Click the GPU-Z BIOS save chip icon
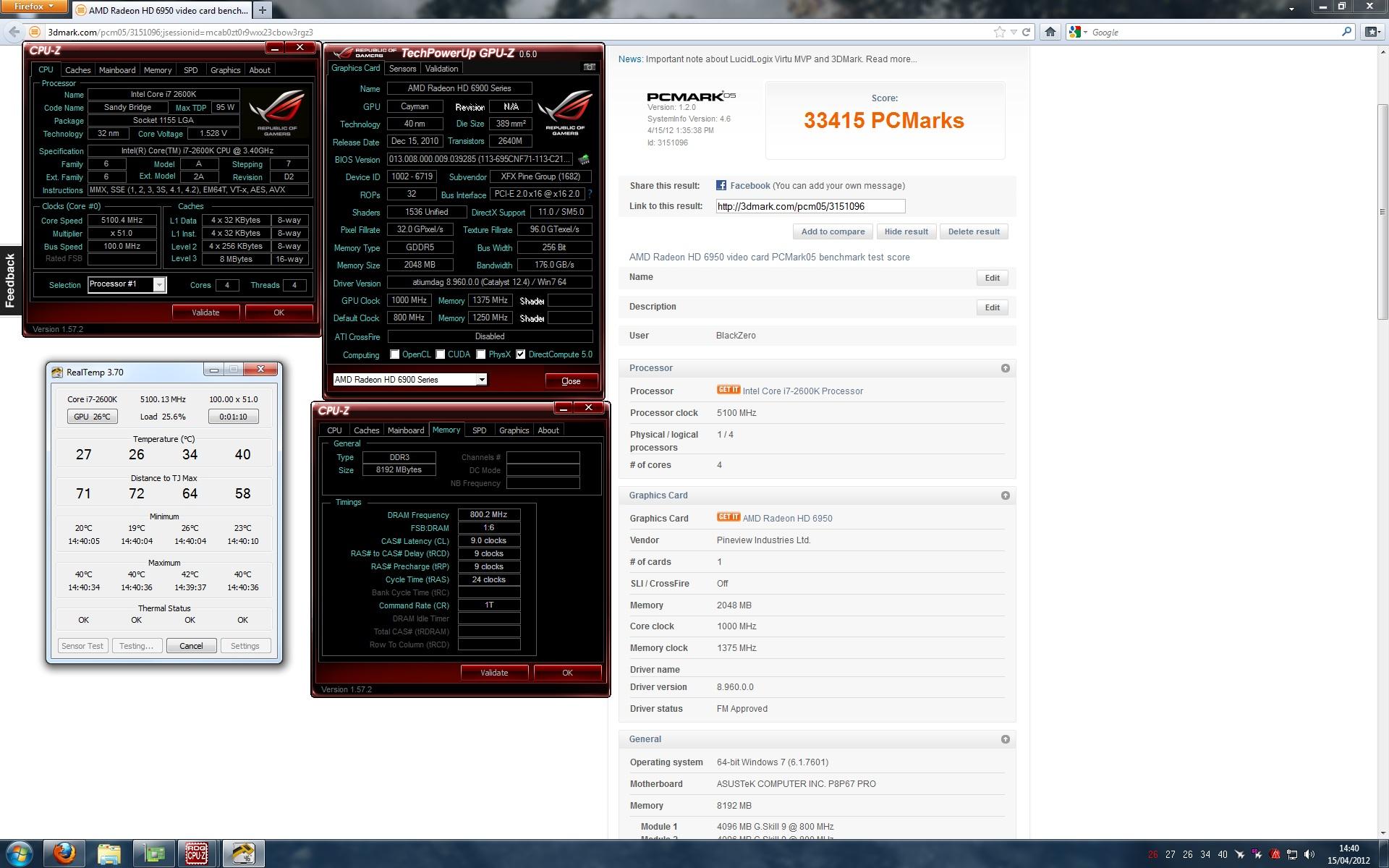 (x=584, y=159)
